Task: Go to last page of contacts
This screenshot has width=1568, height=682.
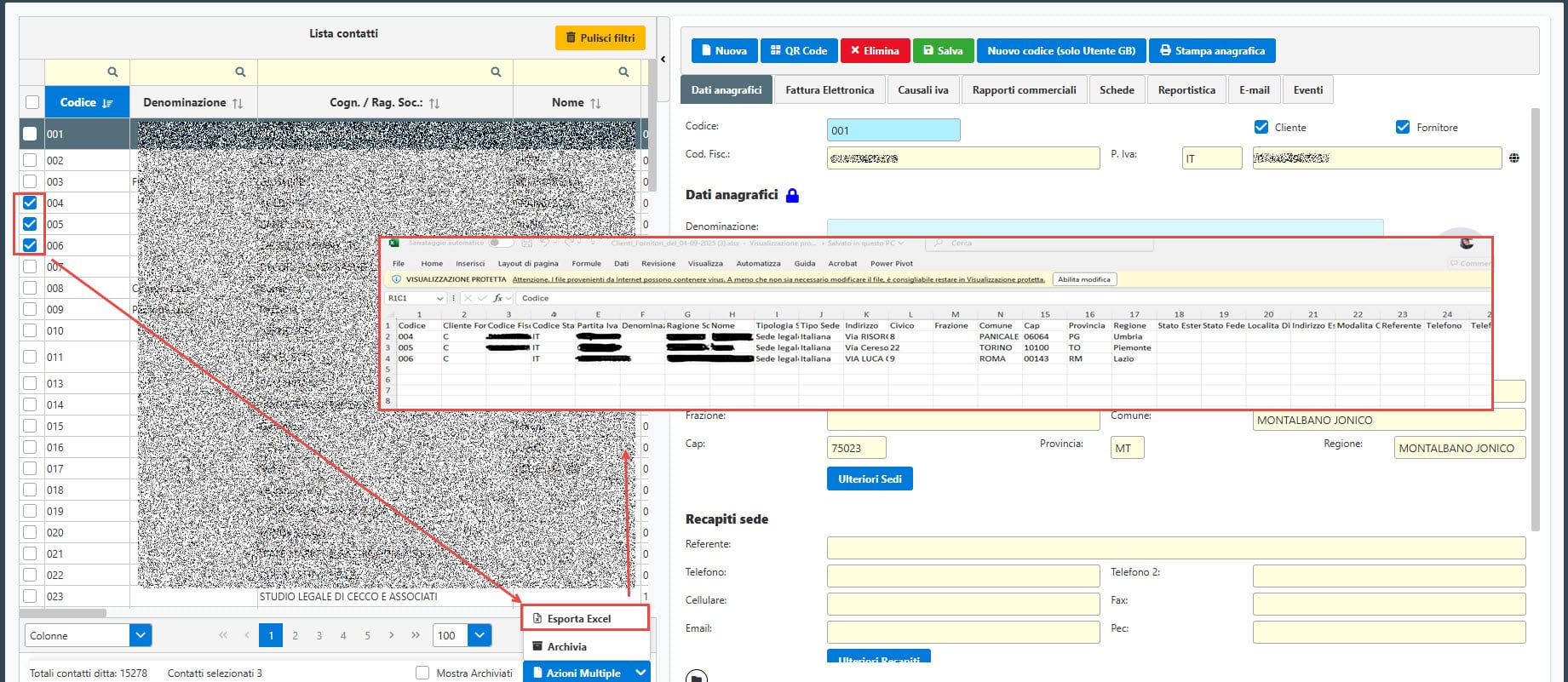Action: (x=416, y=635)
